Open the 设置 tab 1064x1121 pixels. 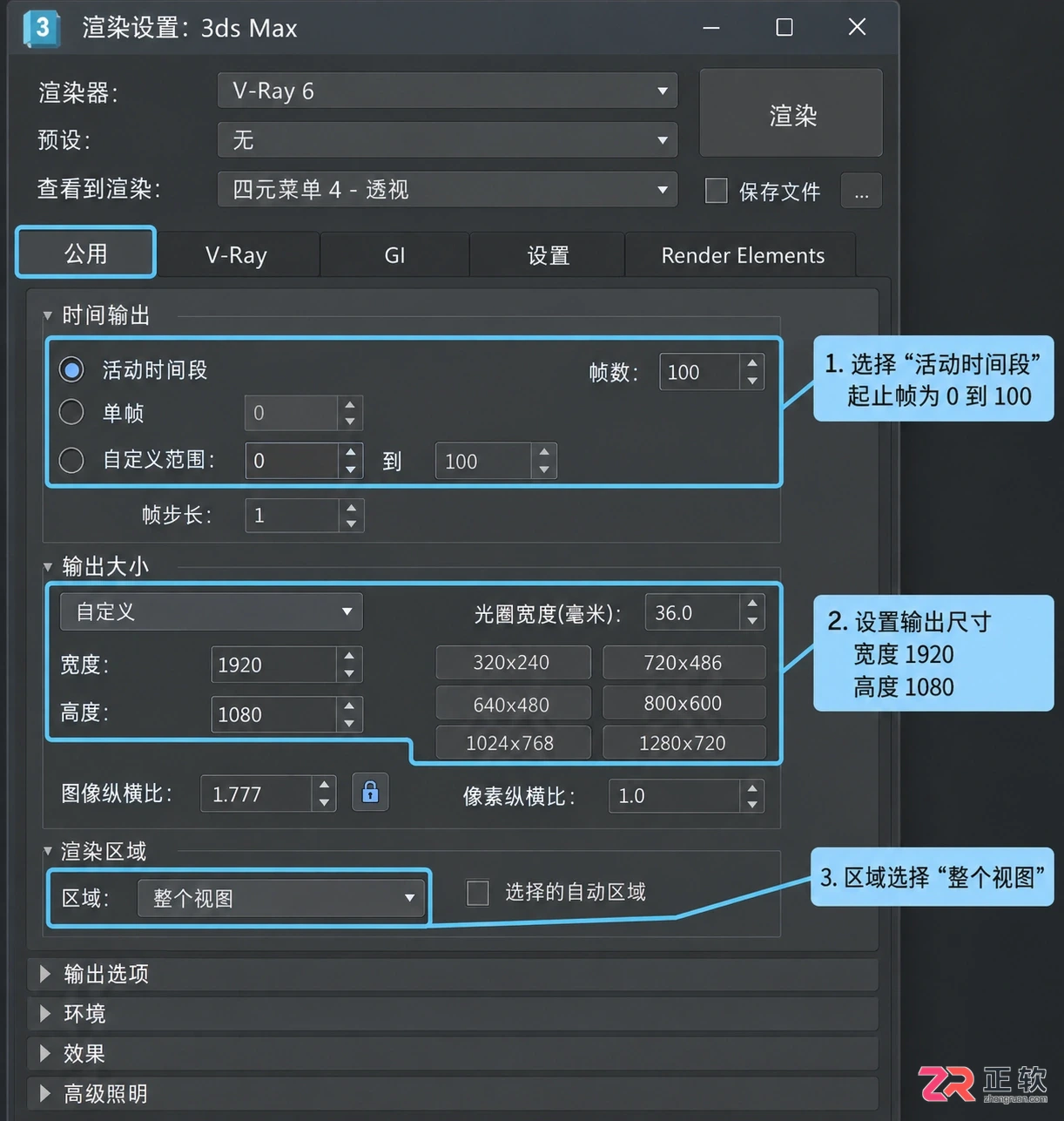[x=548, y=255]
